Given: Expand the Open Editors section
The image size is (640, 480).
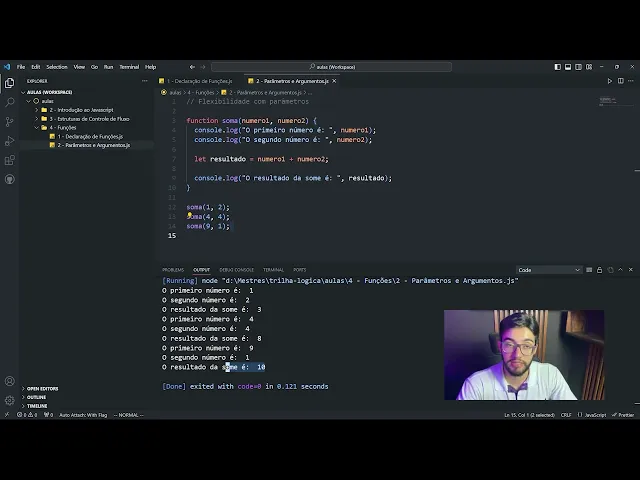Looking at the screenshot, I should click(42, 389).
